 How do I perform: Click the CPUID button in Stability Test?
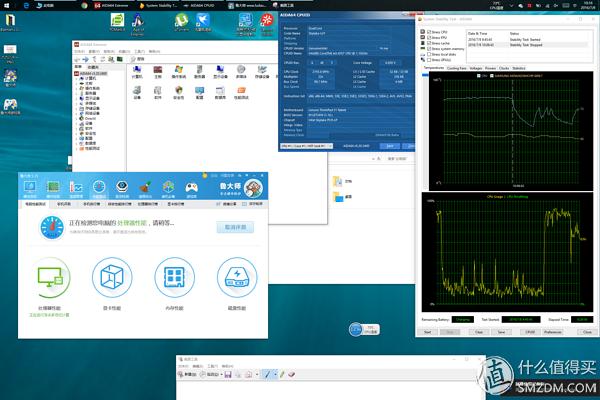[530, 332]
